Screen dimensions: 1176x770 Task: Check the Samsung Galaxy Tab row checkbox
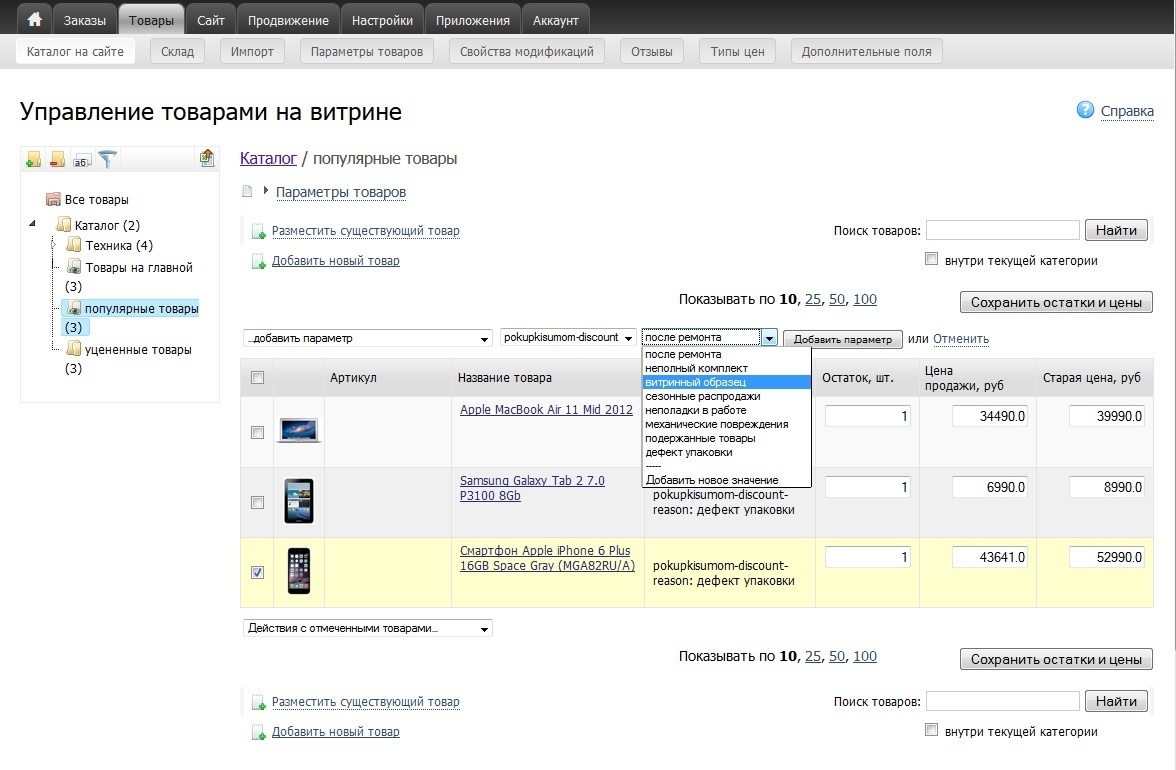257,502
